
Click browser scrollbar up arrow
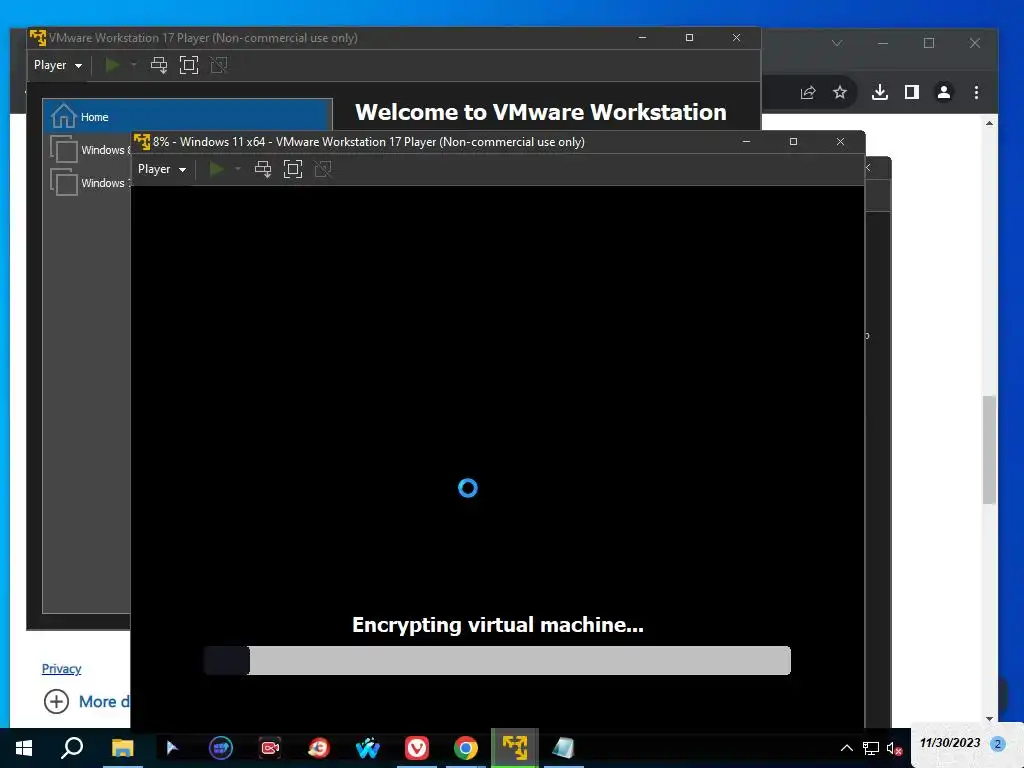(x=989, y=123)
